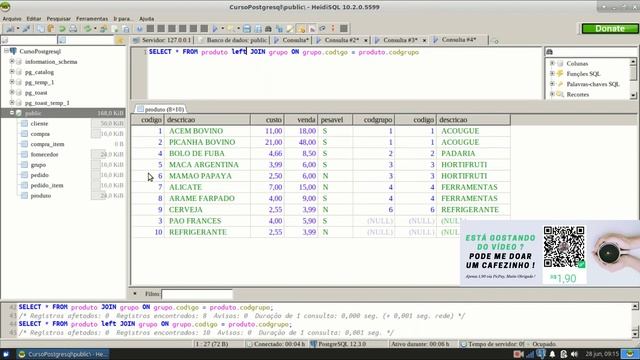Collapse the CursoPostgresql tree root

(6, 51)
